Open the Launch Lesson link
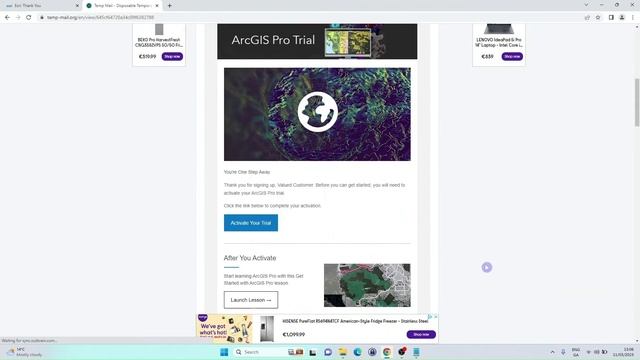Image resolution: width=640 pixels, height=360 pixels. tap(251, 300)
